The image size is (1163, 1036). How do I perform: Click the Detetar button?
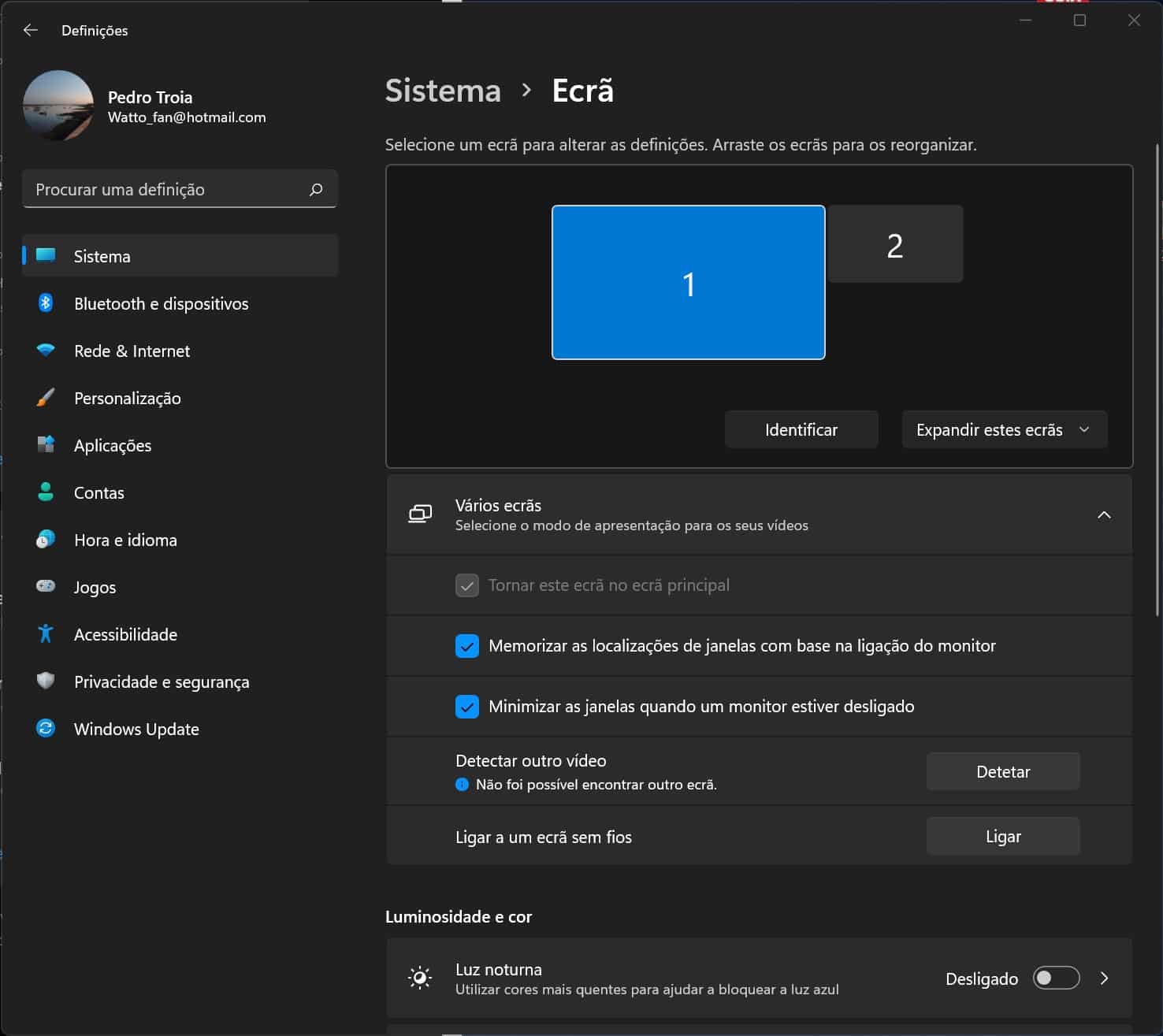click(1002, 772)
